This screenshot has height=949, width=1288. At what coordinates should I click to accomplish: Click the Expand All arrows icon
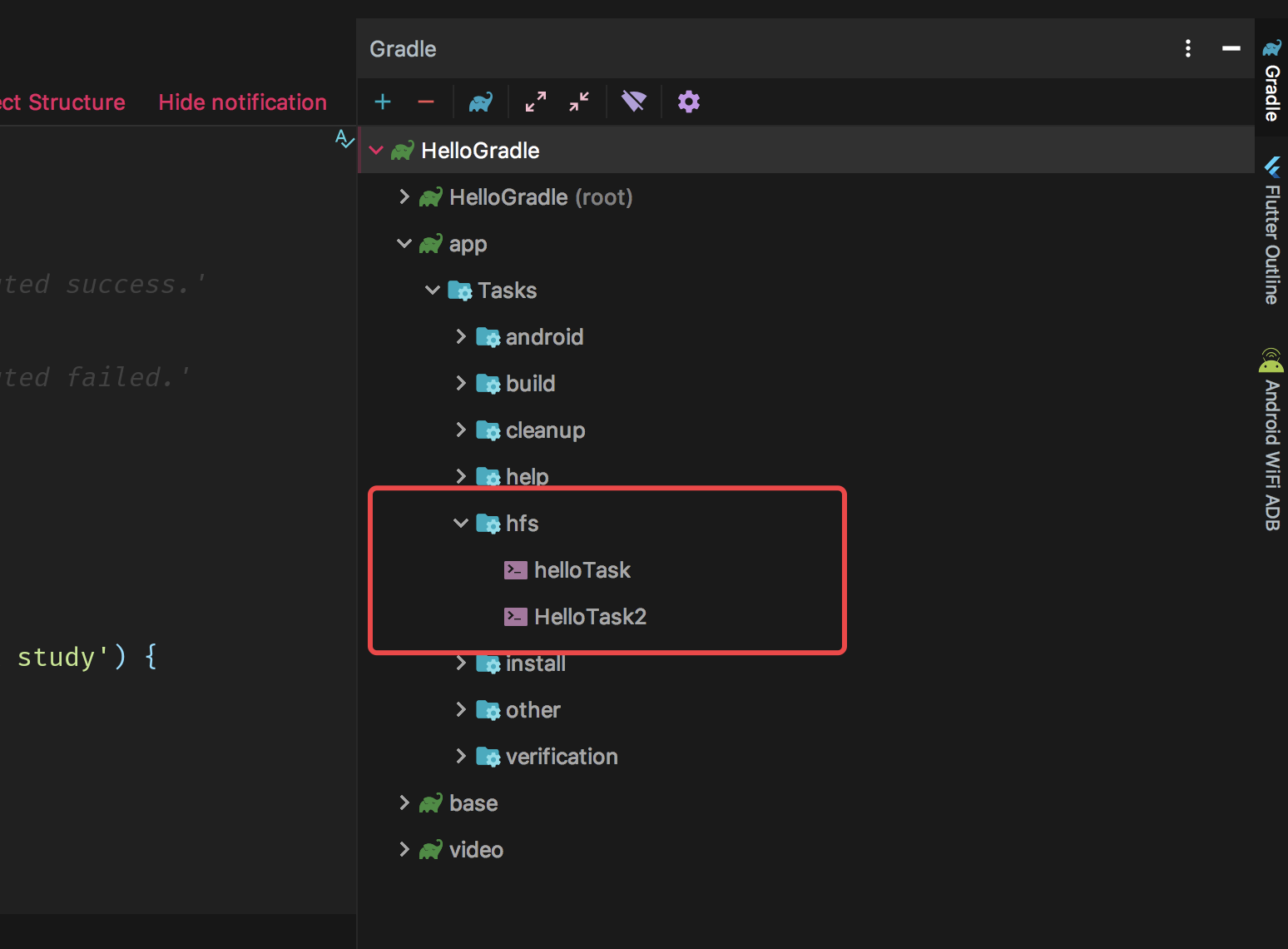(536, 102)
